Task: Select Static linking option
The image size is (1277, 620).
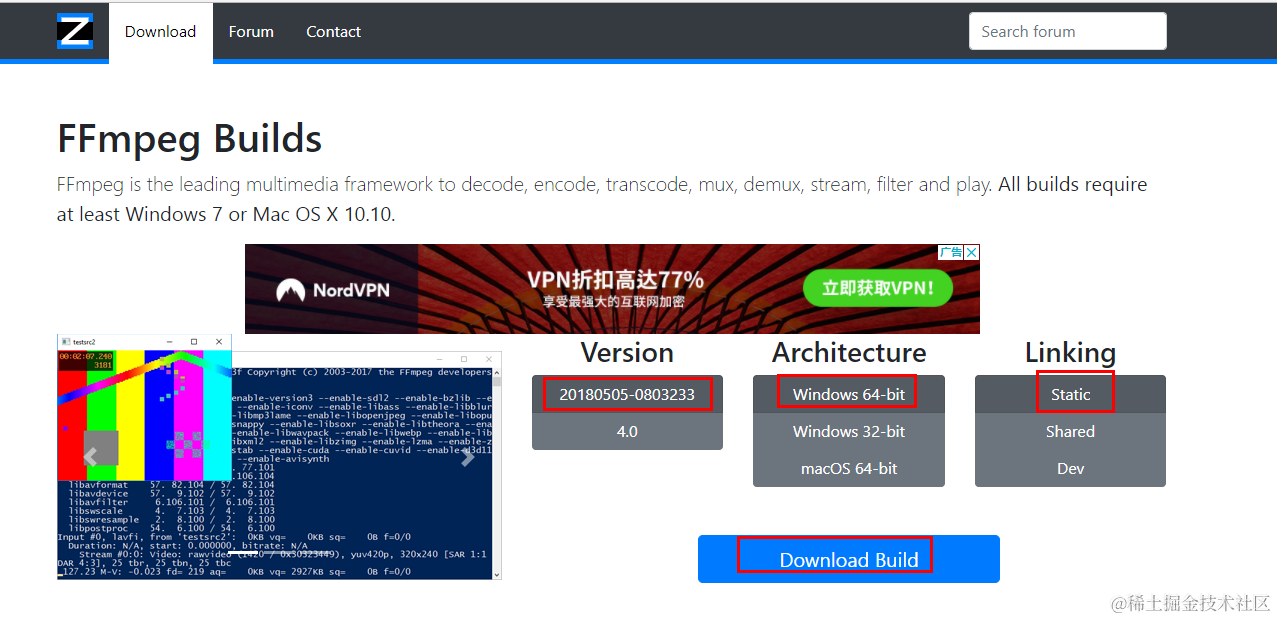Action: click(1070, 394)
